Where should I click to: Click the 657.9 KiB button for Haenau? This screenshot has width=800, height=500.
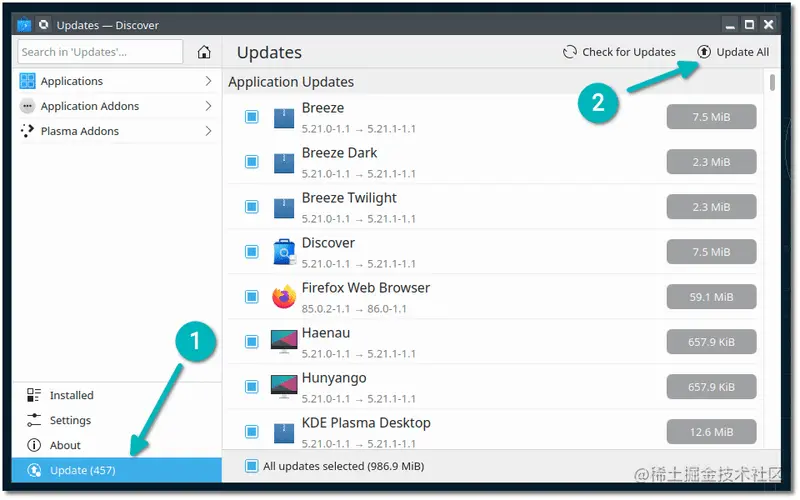[x=711, y=341]
